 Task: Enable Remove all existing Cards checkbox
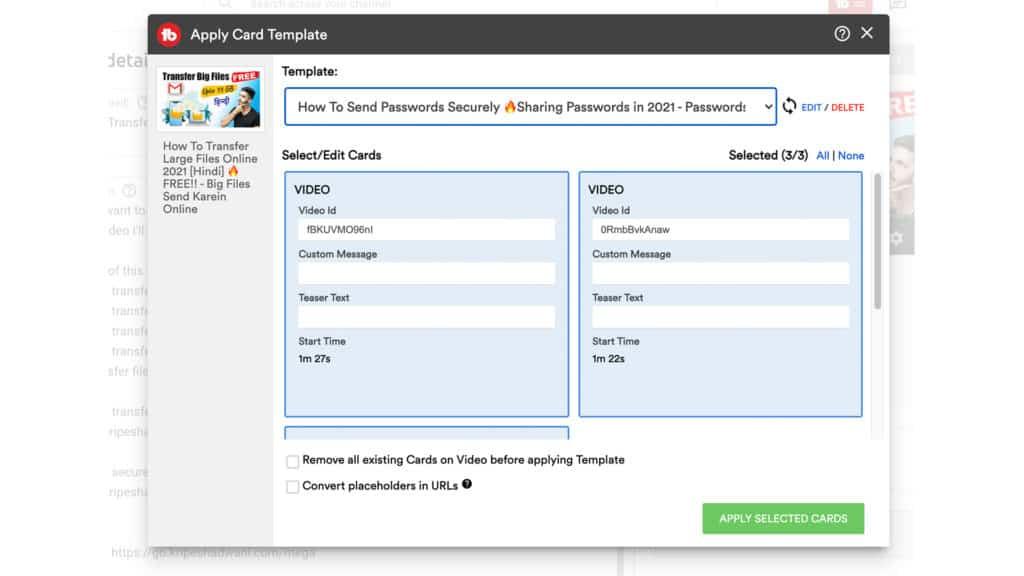tap(293, 461)
